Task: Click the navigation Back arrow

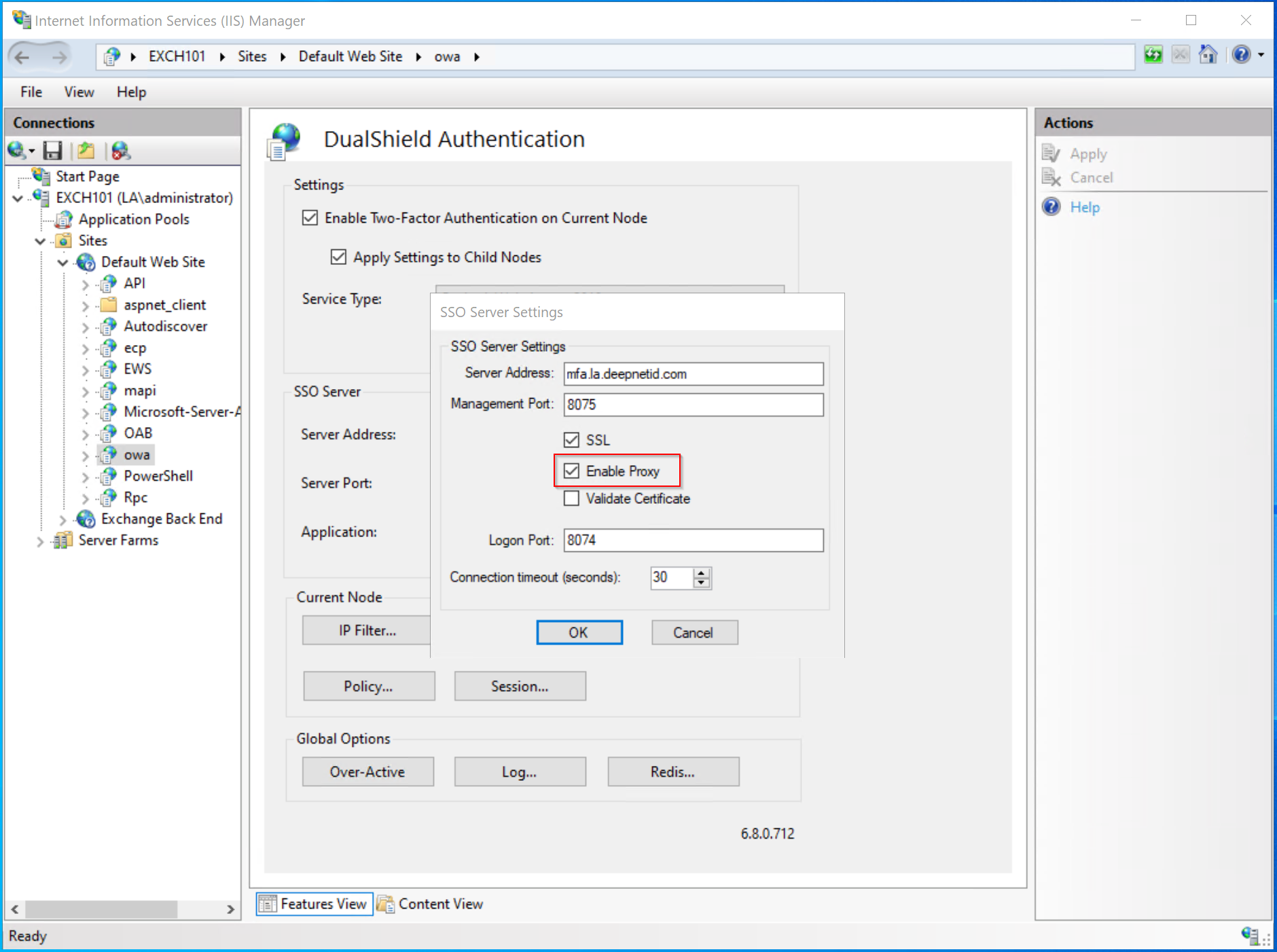Action: pos(22,57)
